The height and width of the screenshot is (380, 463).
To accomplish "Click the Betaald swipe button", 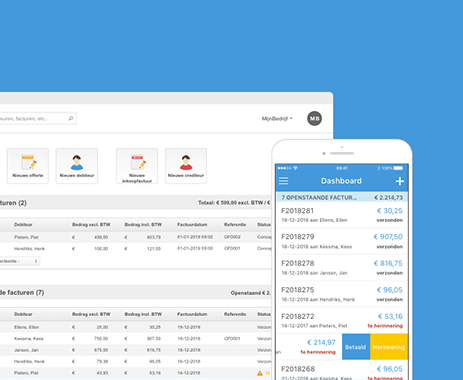I will (356, 347).
